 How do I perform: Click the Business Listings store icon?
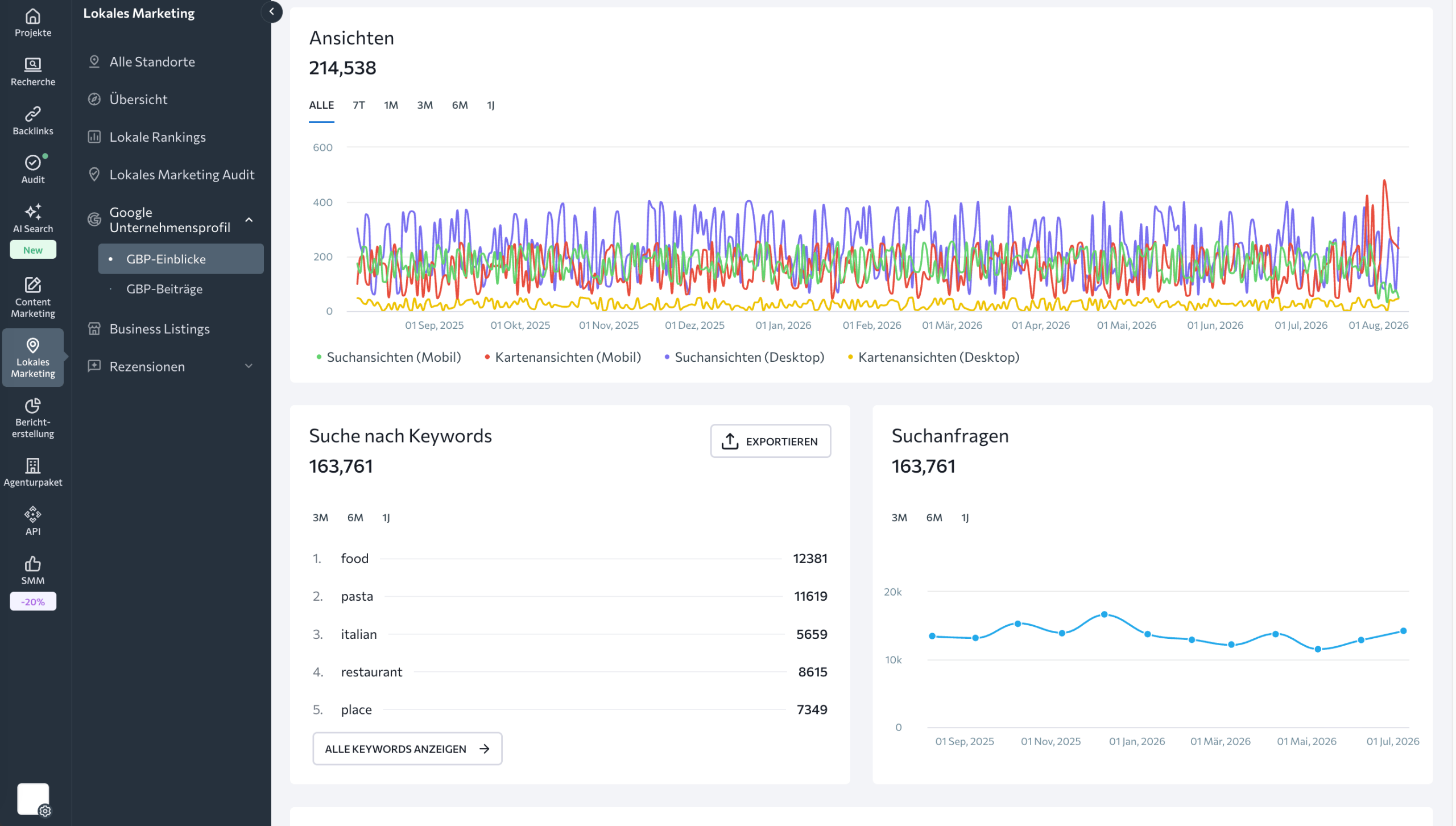point(94,329)
